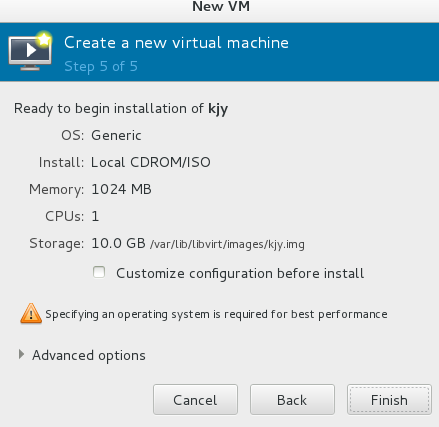Enable Customize configuration before install checkbox
Viewport: 439px width, 427px height.
point(99,272)
